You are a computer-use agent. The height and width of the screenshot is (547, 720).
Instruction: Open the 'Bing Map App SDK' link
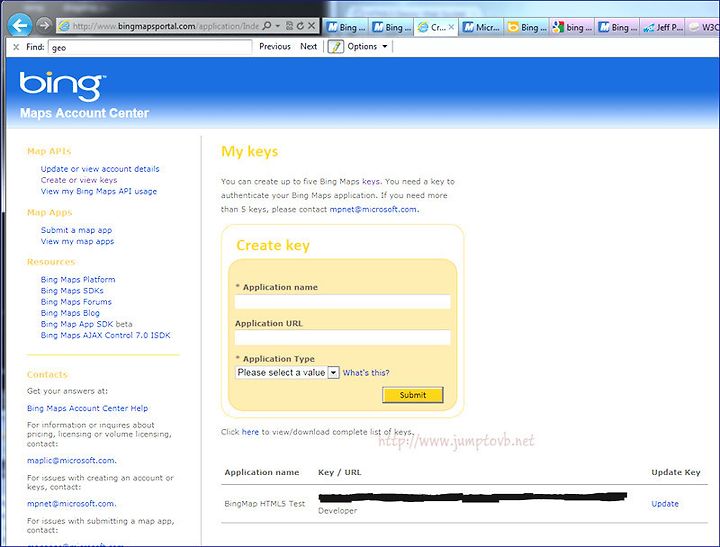point(77,324)
